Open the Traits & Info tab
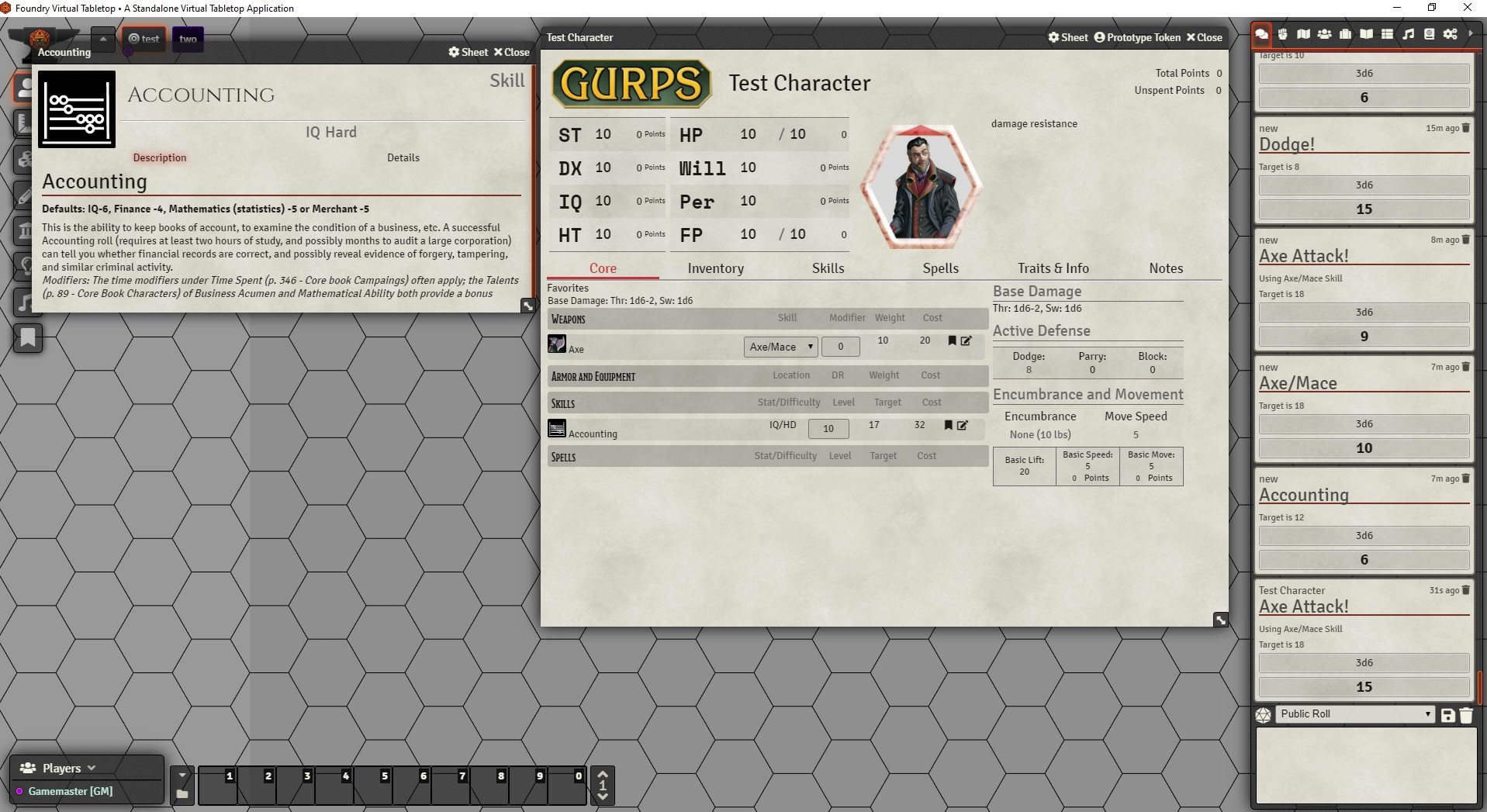 tap(1053, 268)
